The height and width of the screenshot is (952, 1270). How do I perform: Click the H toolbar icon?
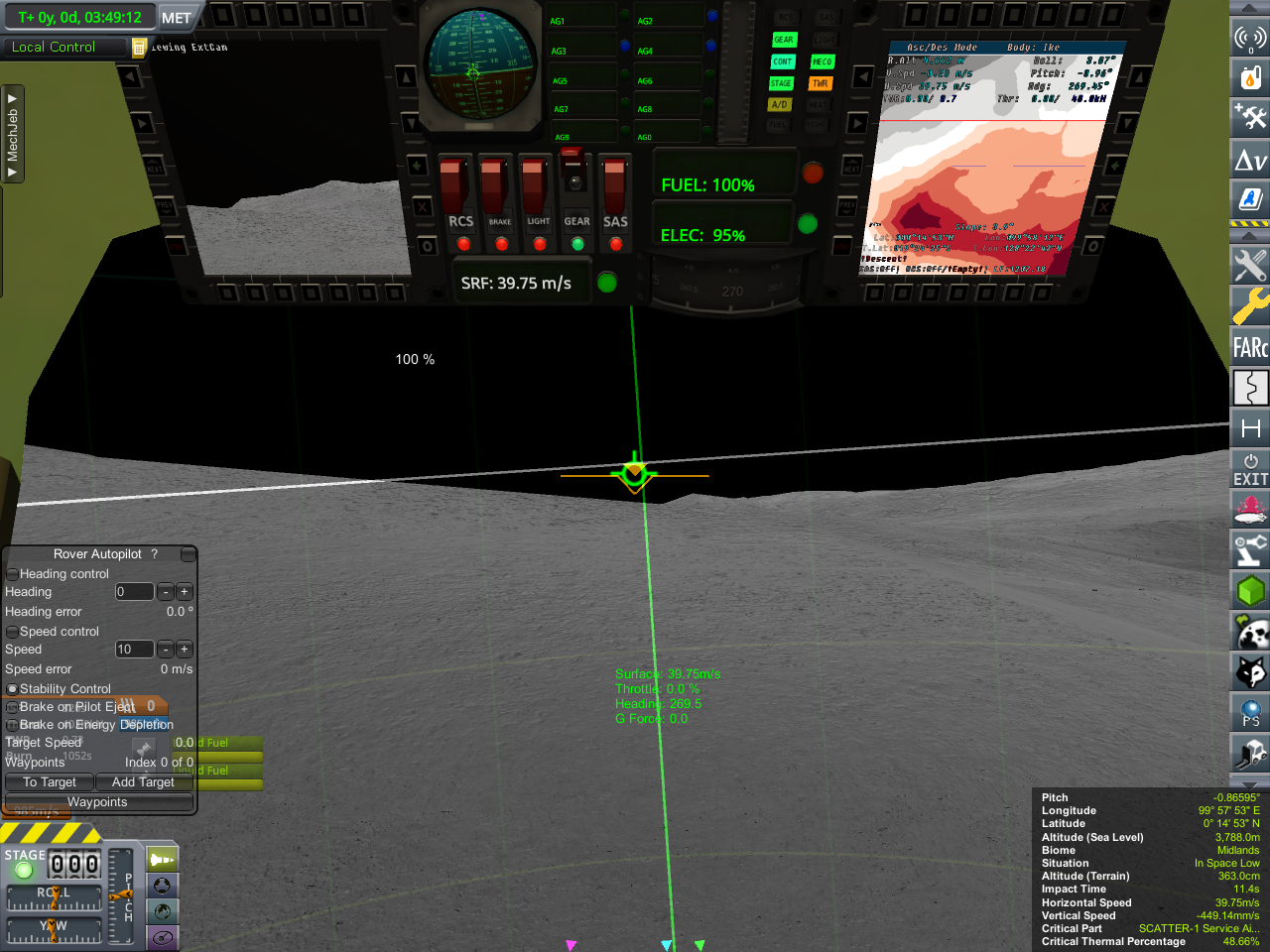(1249, 428)
